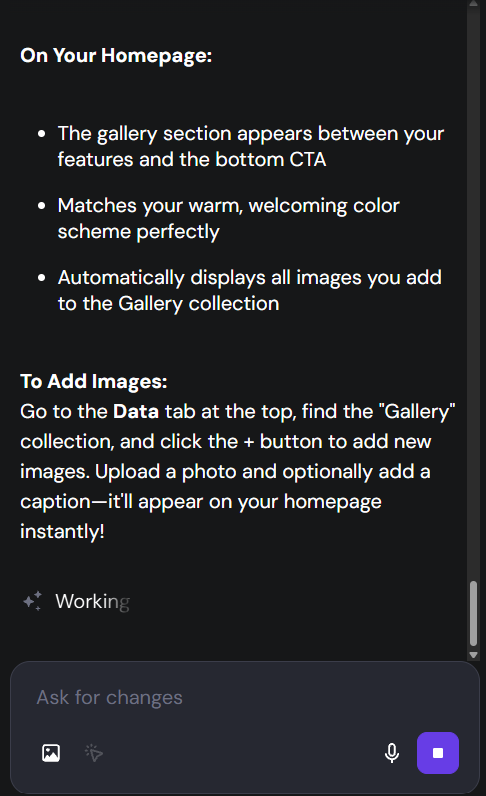Click the sparkle icon beside Working
This screenshot has width=486, height=796.
tap(33, 601)
